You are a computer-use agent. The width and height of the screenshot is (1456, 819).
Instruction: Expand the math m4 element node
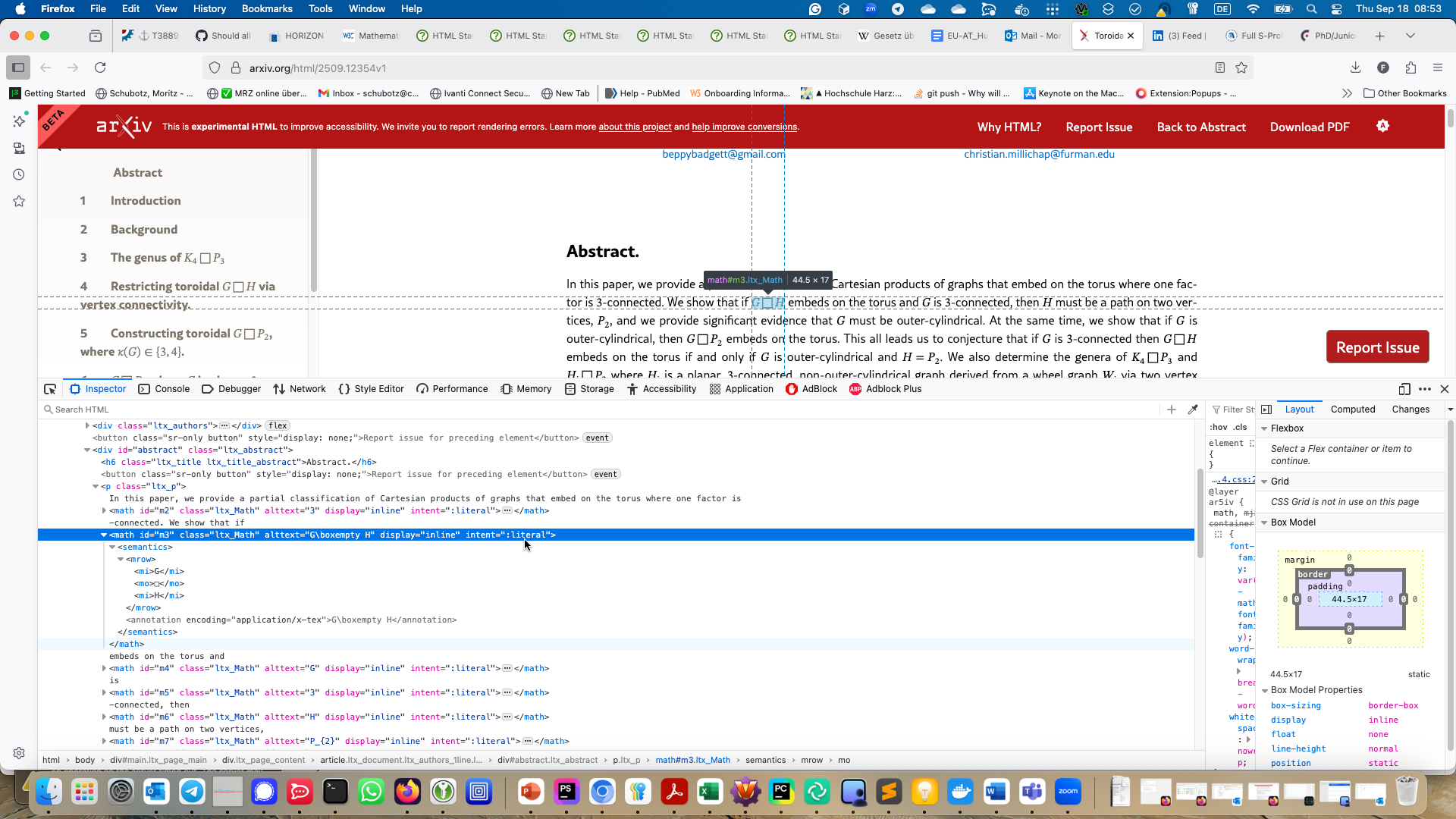(104, 668)
